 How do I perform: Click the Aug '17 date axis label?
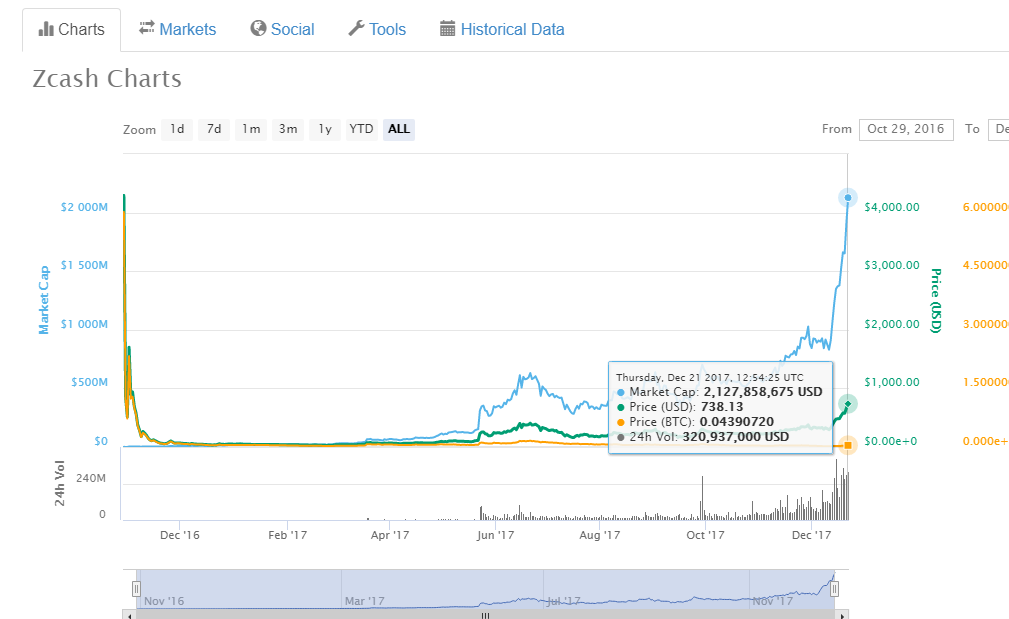coord(600,535)
